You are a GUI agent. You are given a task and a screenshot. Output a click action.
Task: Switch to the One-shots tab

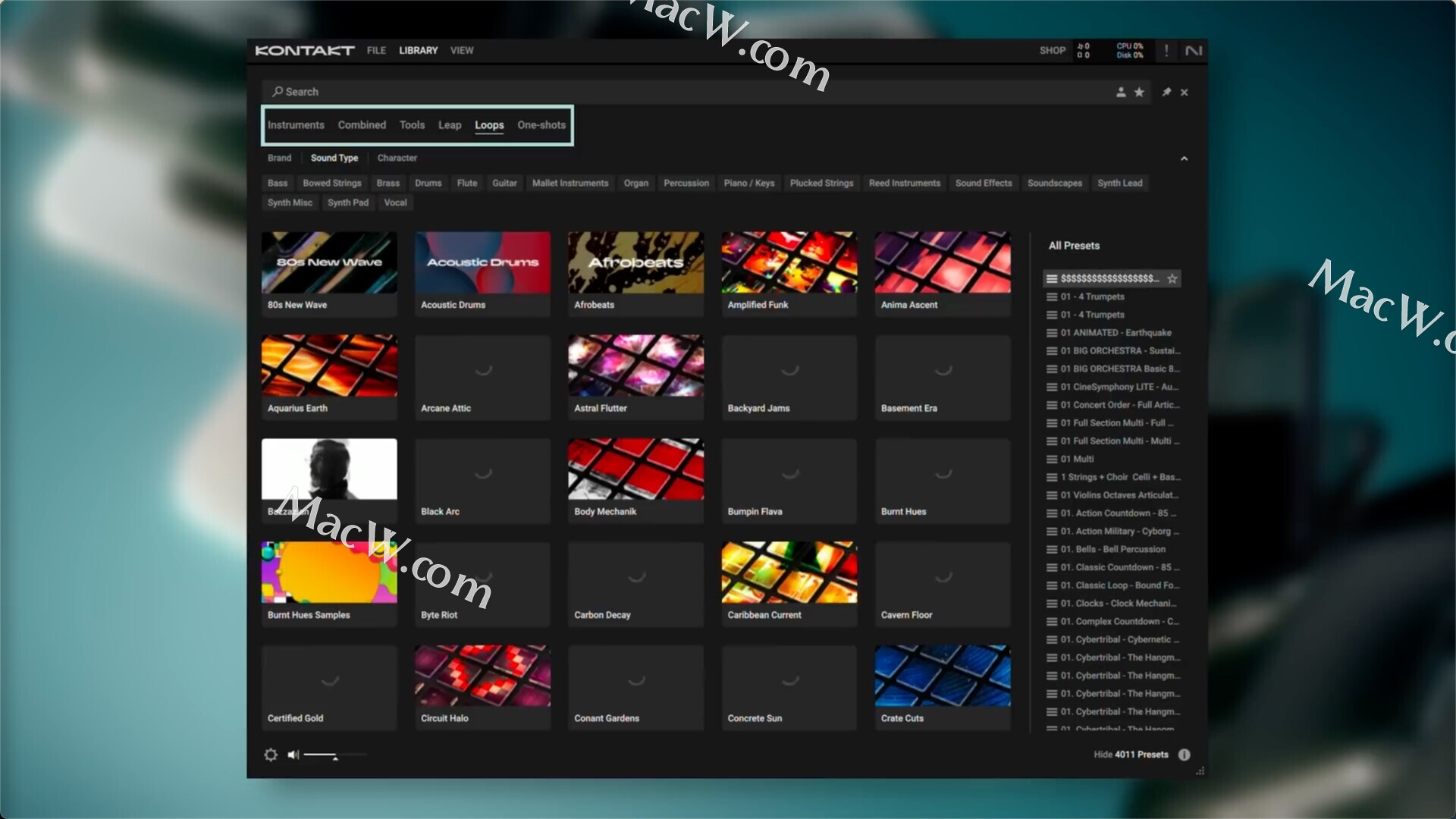click(x=541, y=125)
